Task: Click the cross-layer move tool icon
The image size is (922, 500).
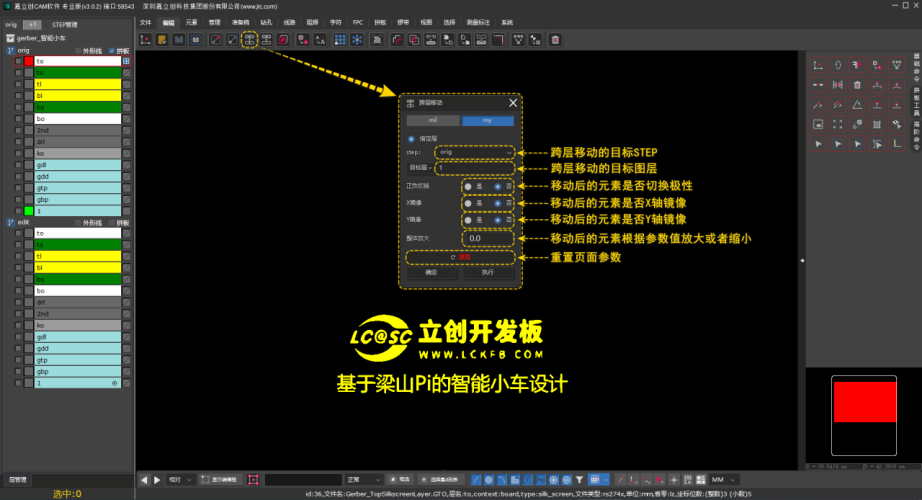Action: coord(249,40)
